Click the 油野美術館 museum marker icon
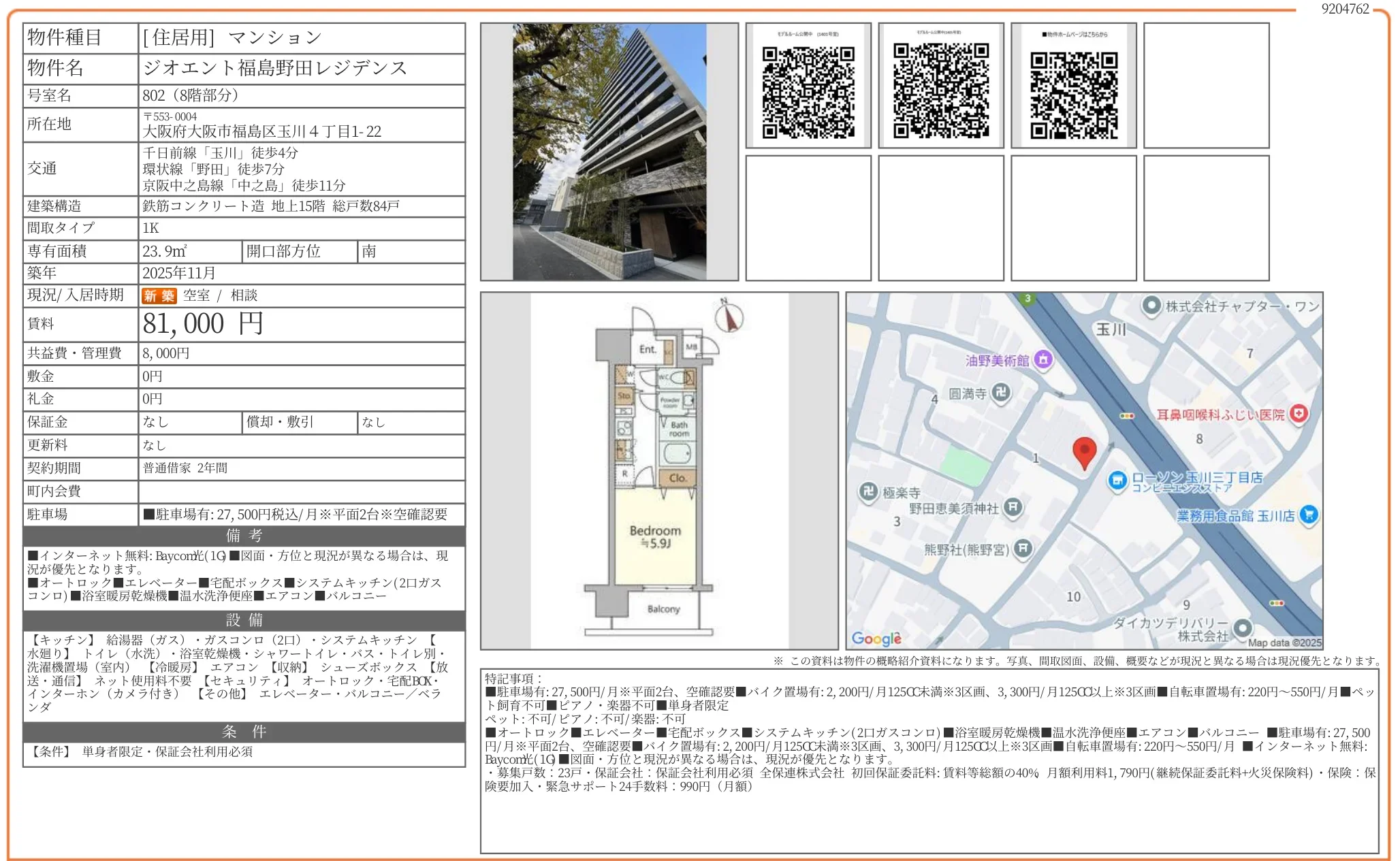This screenshot has height=861, width=1400. tap(1043, 359)
